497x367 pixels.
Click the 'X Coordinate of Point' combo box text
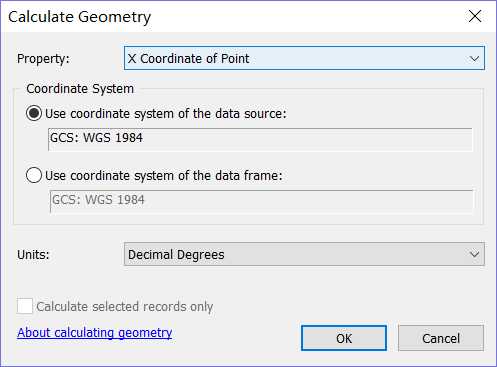tap(188, 59)
